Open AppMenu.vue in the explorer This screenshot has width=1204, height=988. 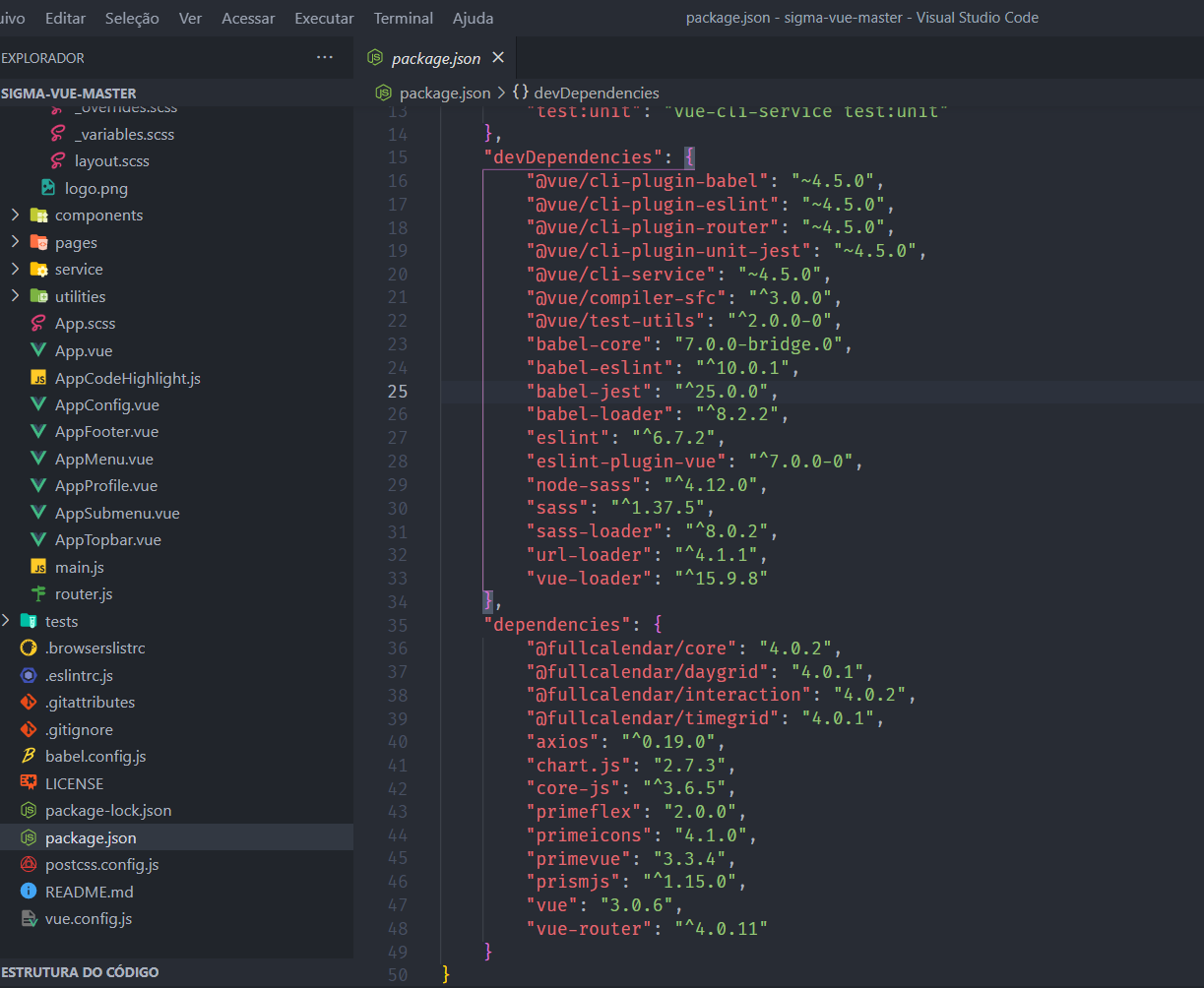[104, 459]
